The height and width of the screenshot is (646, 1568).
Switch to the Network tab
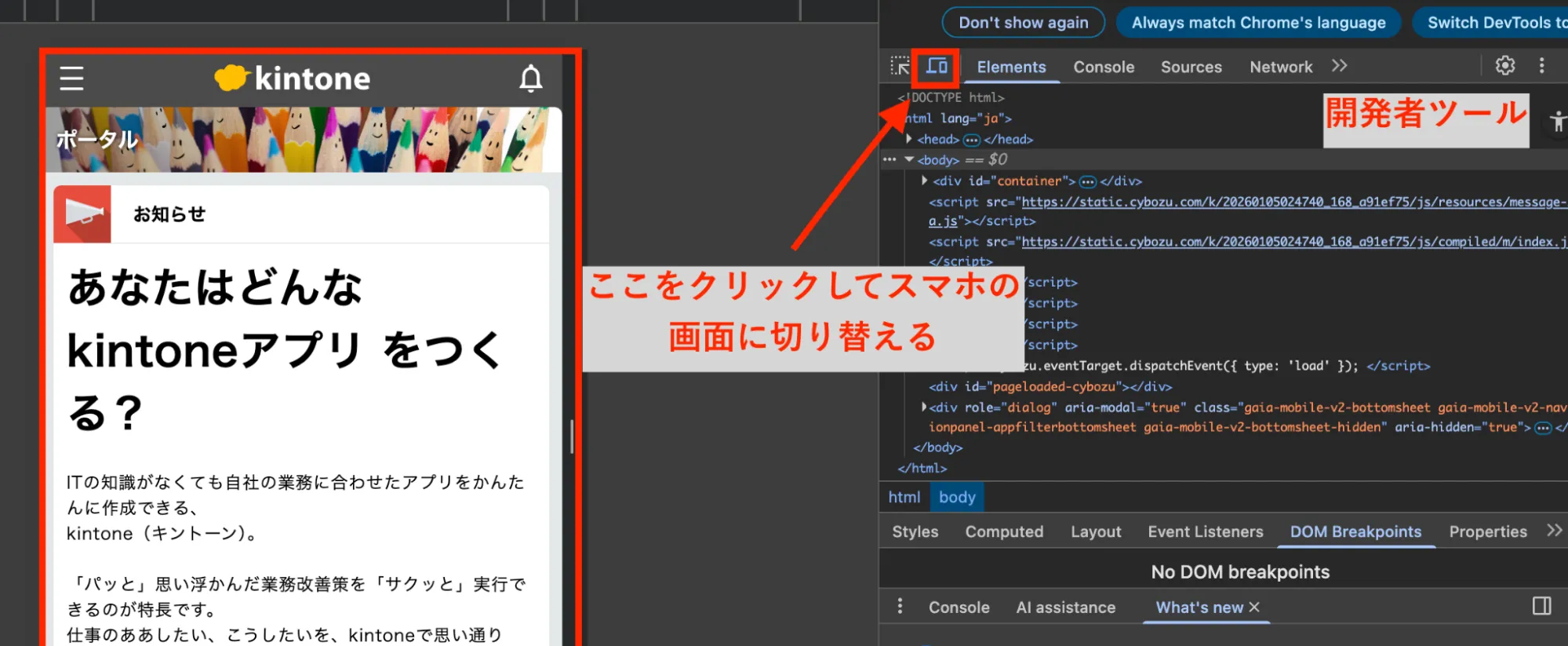point(1280,68)
